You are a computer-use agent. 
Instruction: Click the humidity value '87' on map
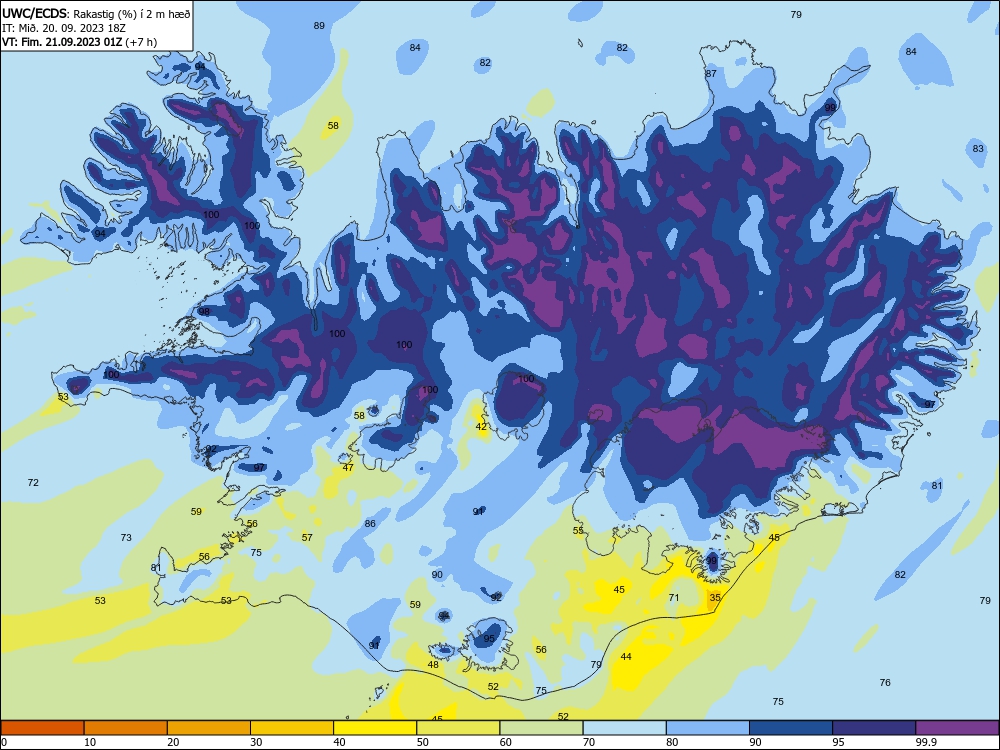pos(710,73)
